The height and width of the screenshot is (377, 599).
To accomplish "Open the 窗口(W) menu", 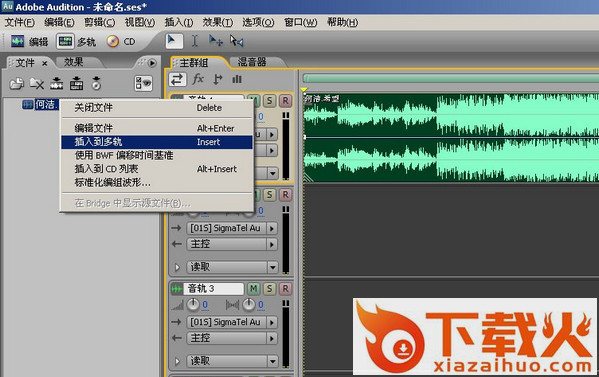I will 301,23.
